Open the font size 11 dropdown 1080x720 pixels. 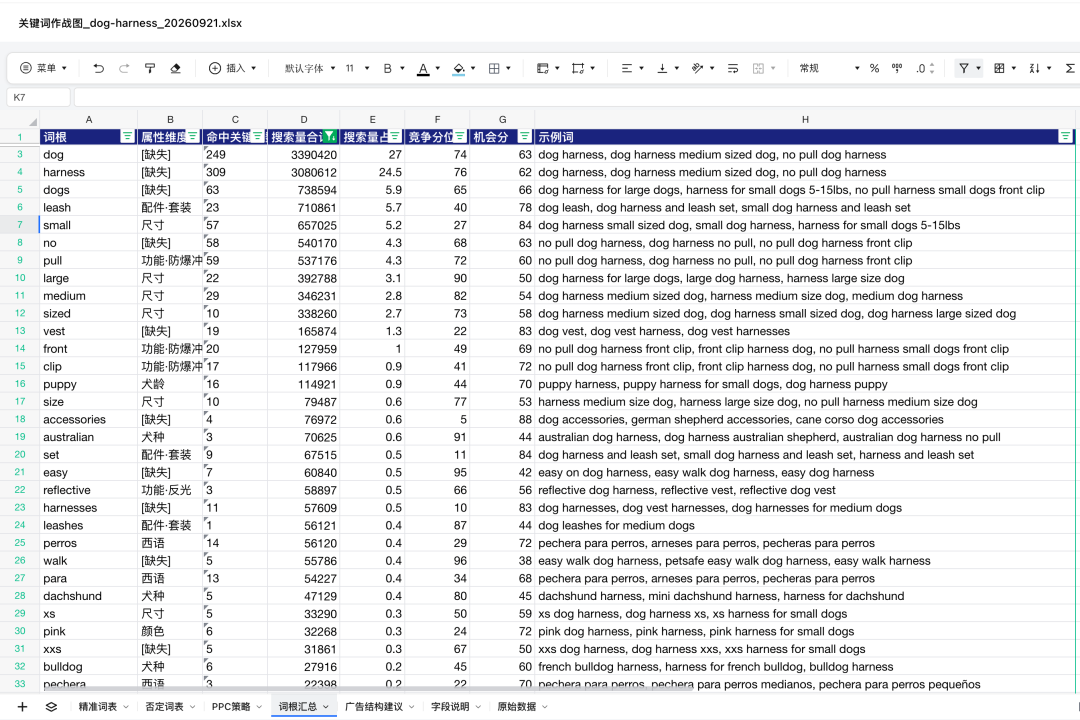pyautogui.click(x=357, y=68)
